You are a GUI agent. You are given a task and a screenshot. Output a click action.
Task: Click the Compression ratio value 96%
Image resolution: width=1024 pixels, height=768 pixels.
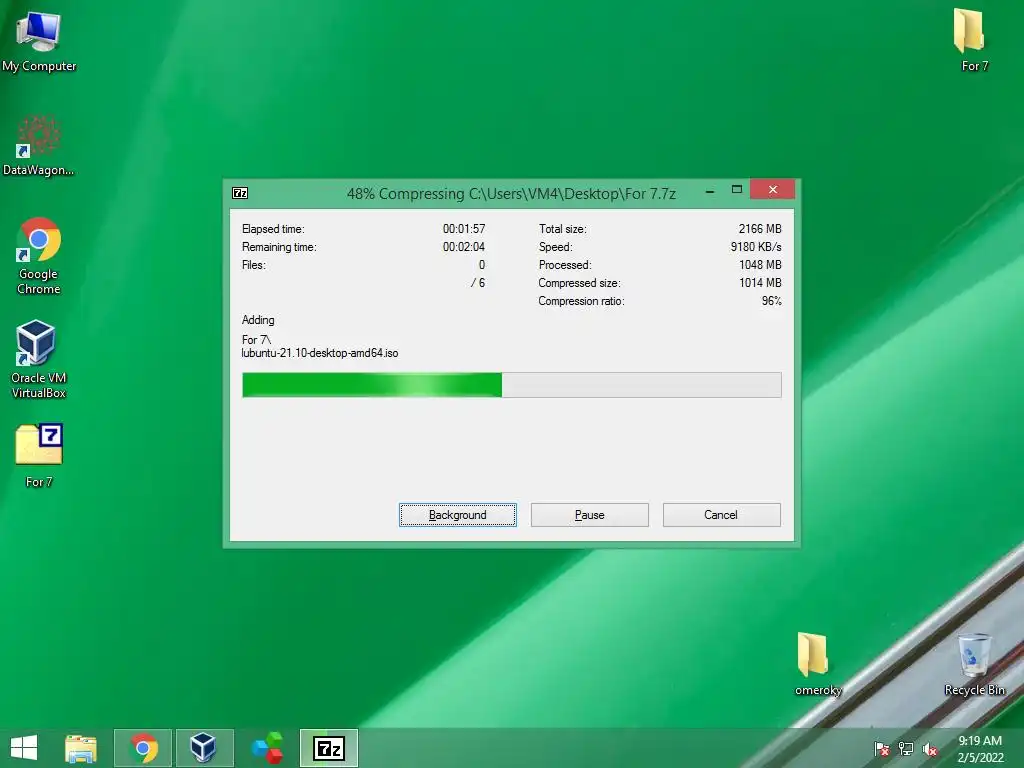pyautogui.click(x=771, y=301)
